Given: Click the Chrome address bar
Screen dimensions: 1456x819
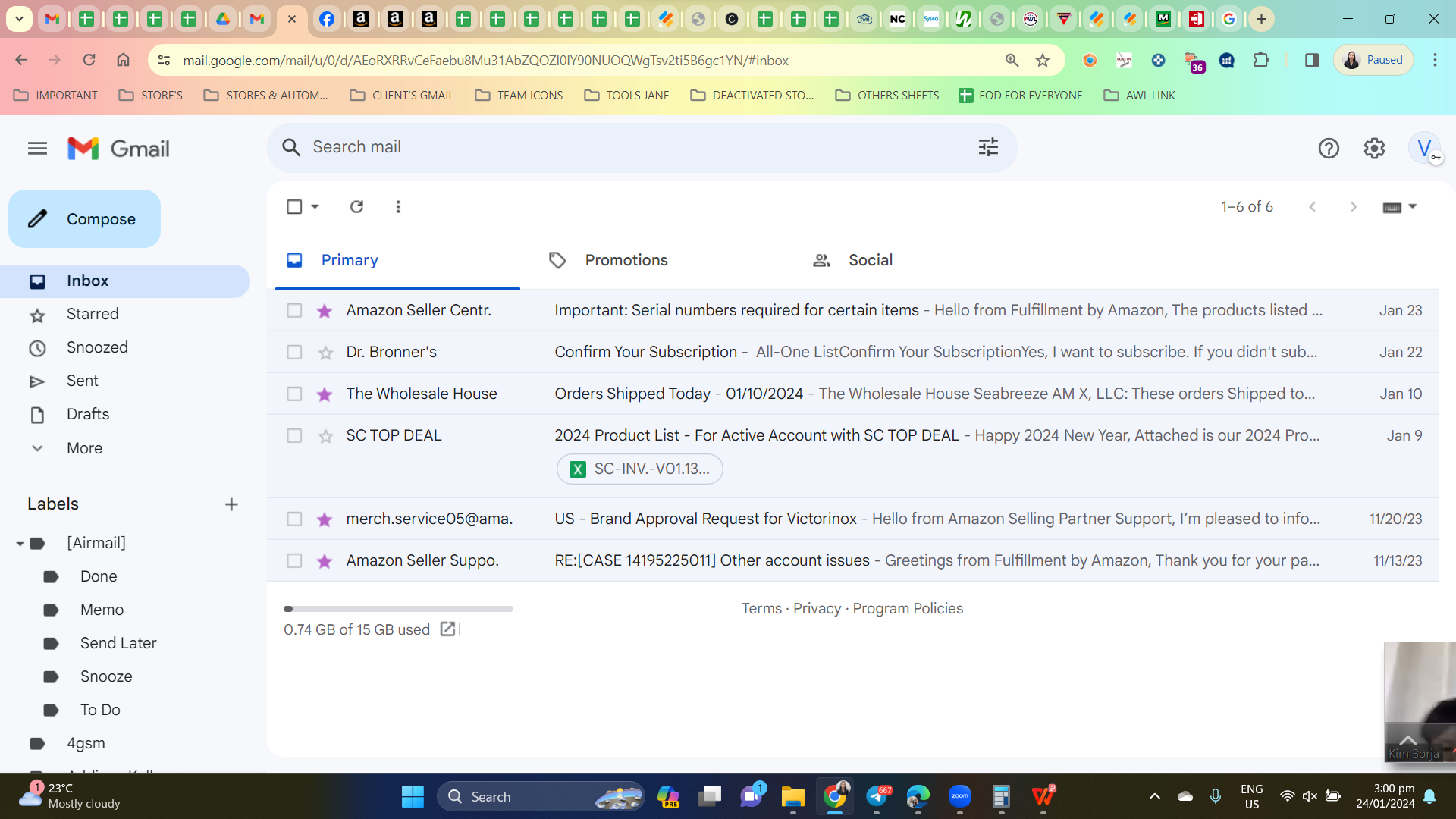Looking at the screenshot, I should coord(576,61).
